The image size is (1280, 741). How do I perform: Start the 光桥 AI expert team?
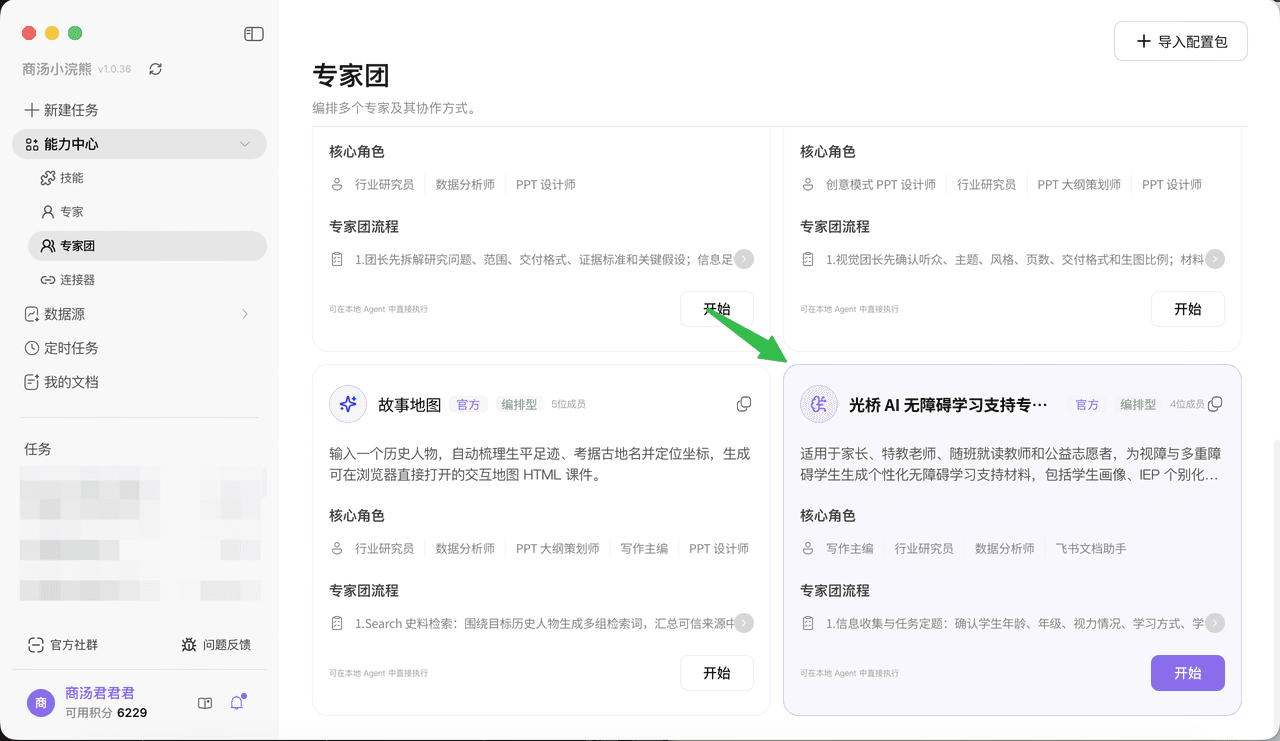click(1188, 673)
